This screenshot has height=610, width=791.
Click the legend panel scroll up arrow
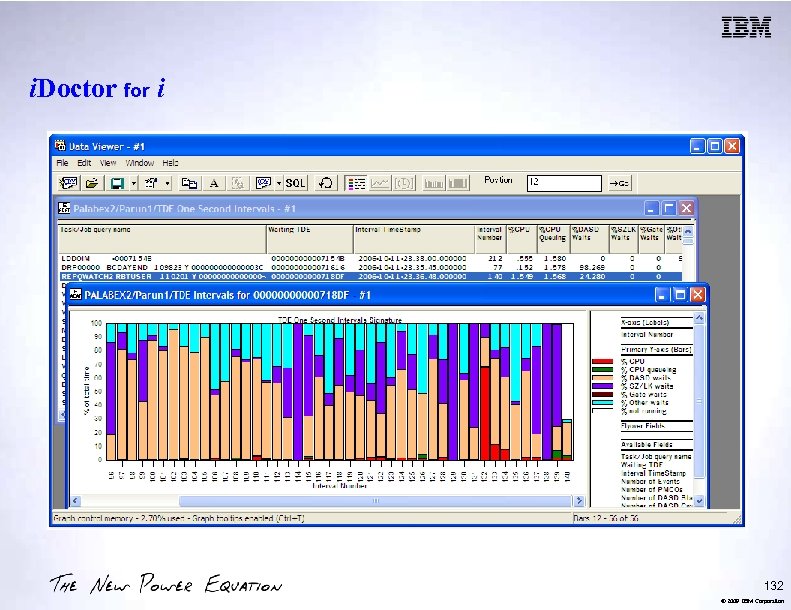coord(699,318)
